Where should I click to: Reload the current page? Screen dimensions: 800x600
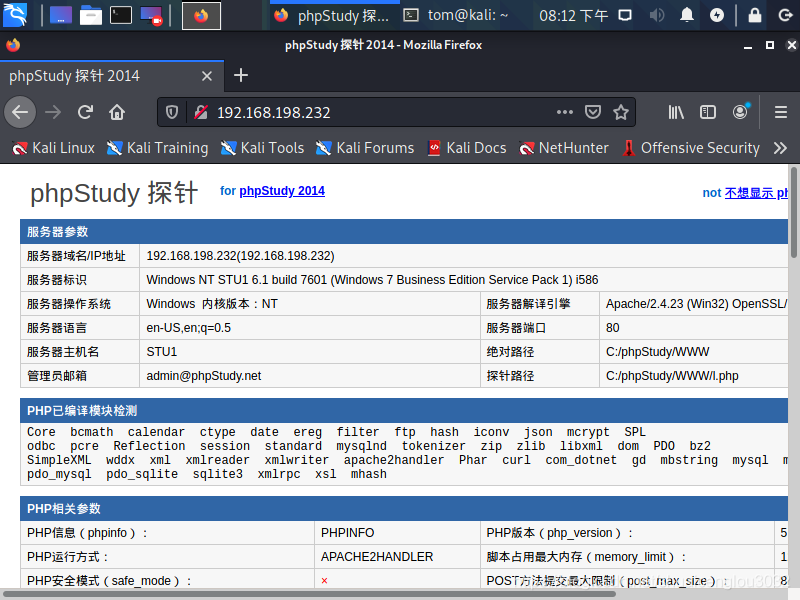pyautogui.click(x=85, y=112)
